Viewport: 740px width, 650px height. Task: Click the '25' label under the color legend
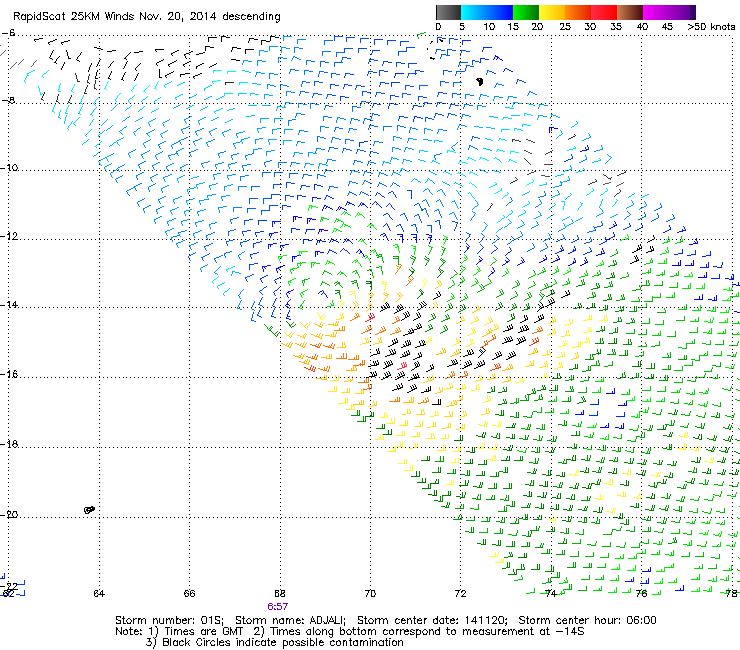click(565, 26)
